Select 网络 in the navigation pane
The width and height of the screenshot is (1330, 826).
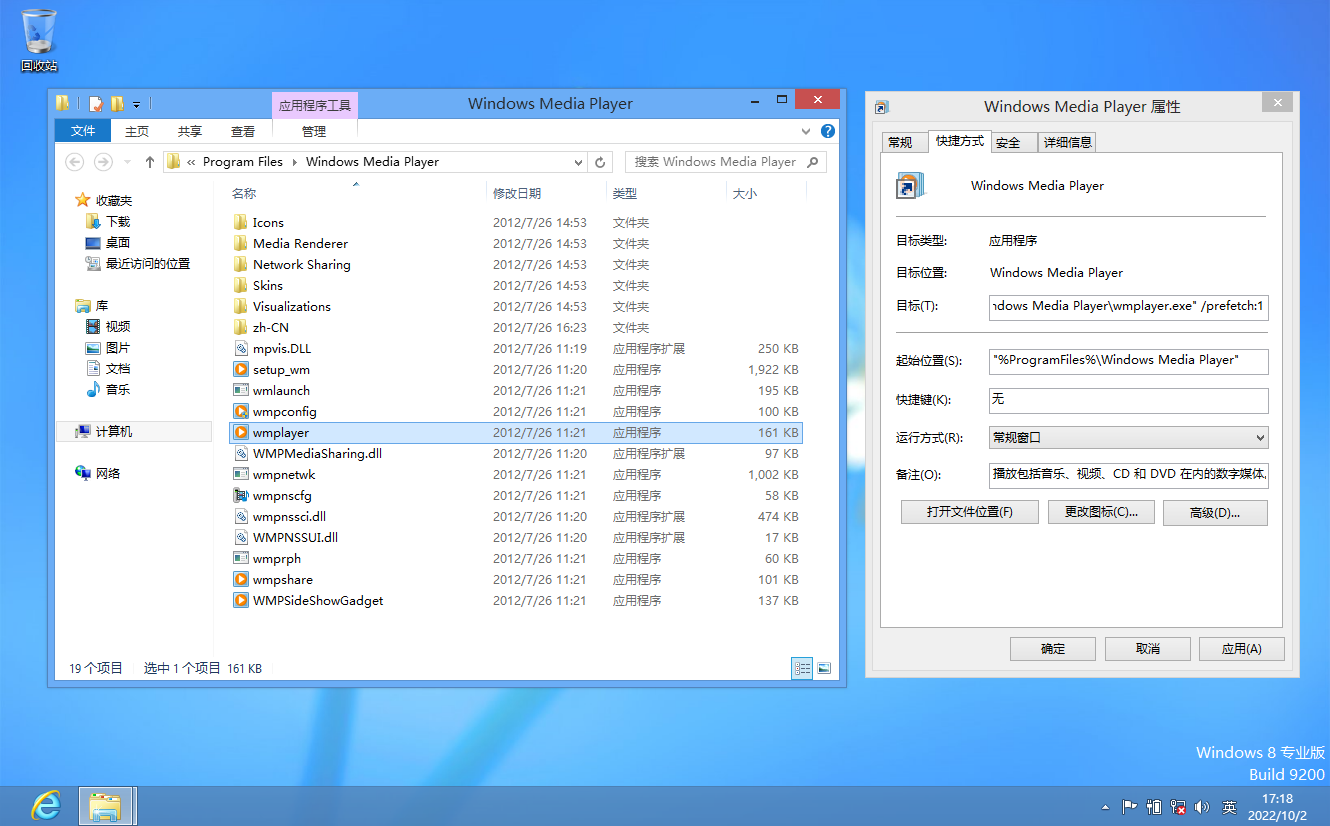tap(108, 473)
